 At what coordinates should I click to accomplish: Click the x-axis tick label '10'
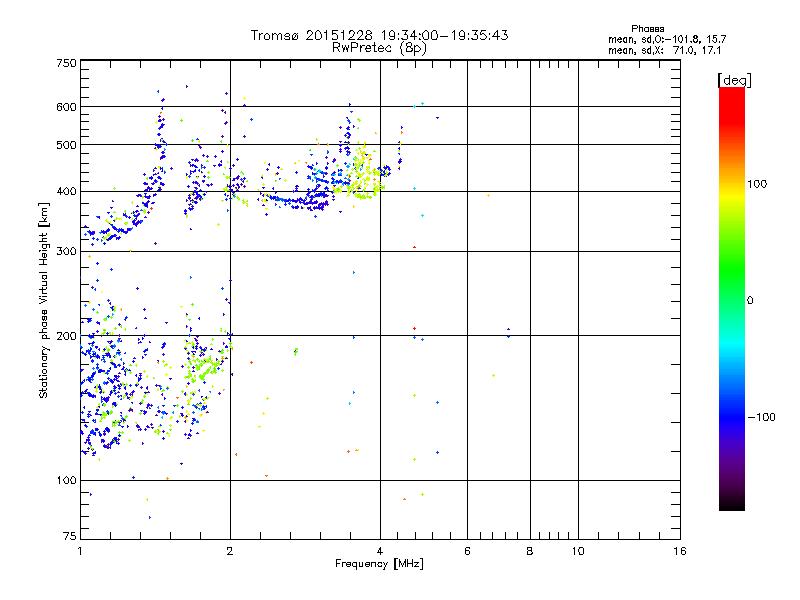[578, 551]
